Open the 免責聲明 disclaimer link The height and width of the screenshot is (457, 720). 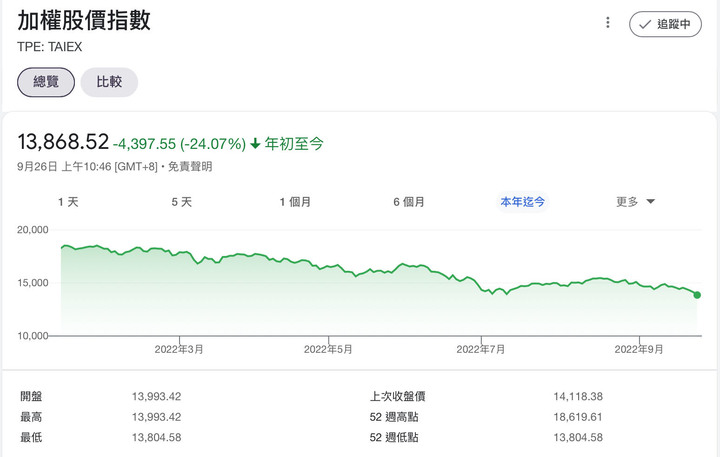point(189,167)
